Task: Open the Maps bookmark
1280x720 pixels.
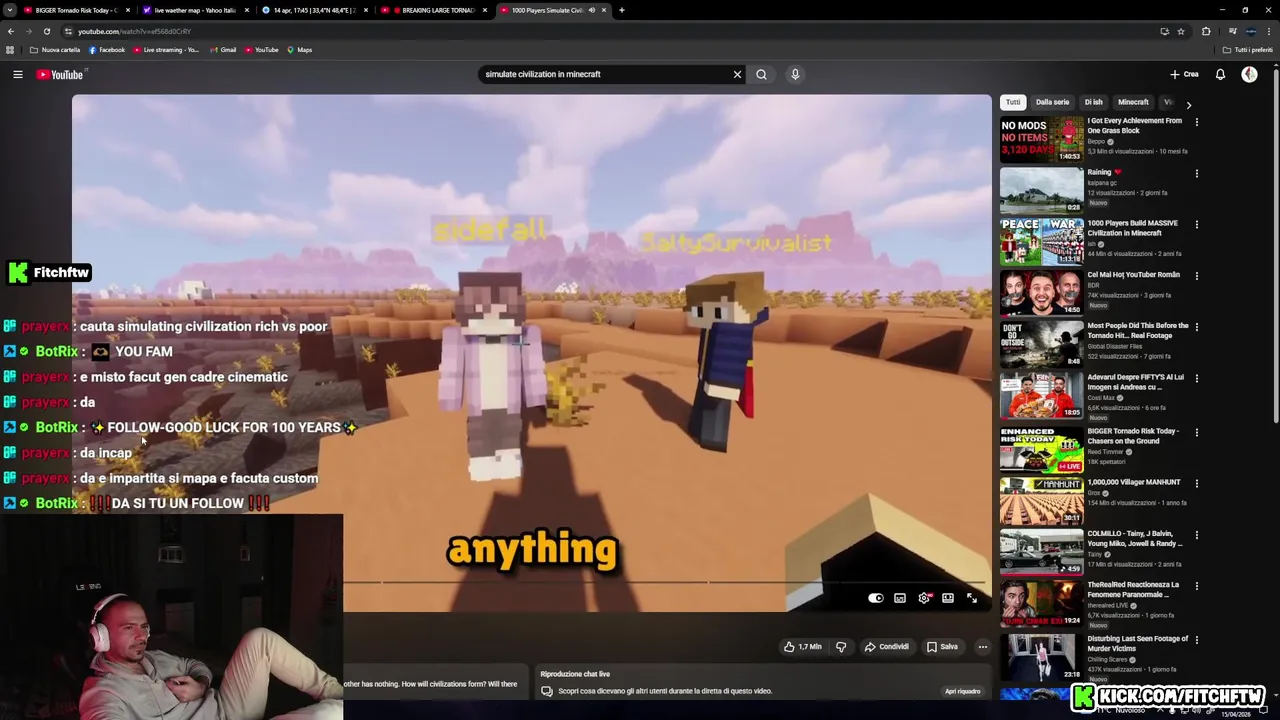Action: [299, 50]
